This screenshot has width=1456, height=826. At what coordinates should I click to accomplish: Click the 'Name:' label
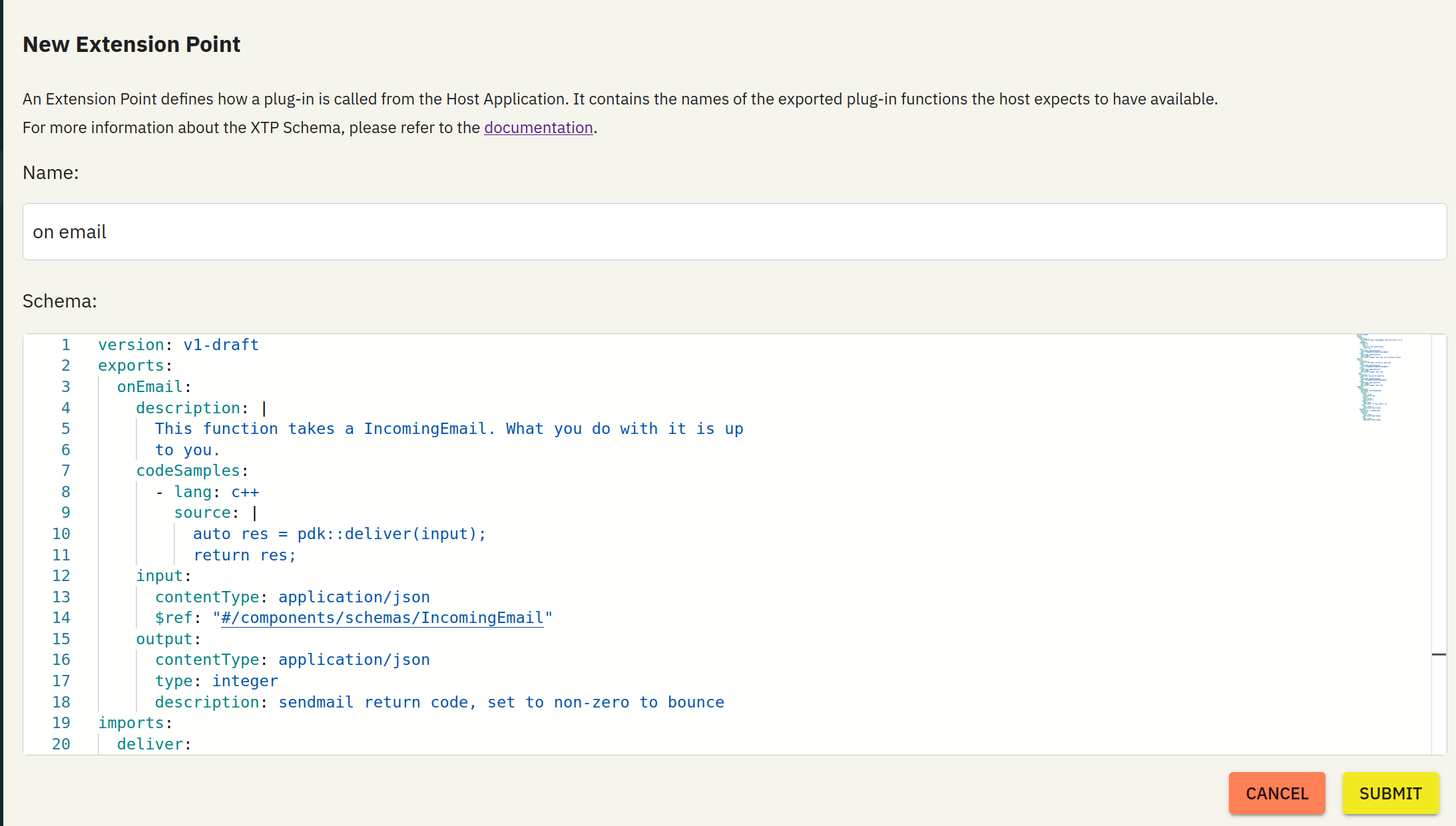51,172
